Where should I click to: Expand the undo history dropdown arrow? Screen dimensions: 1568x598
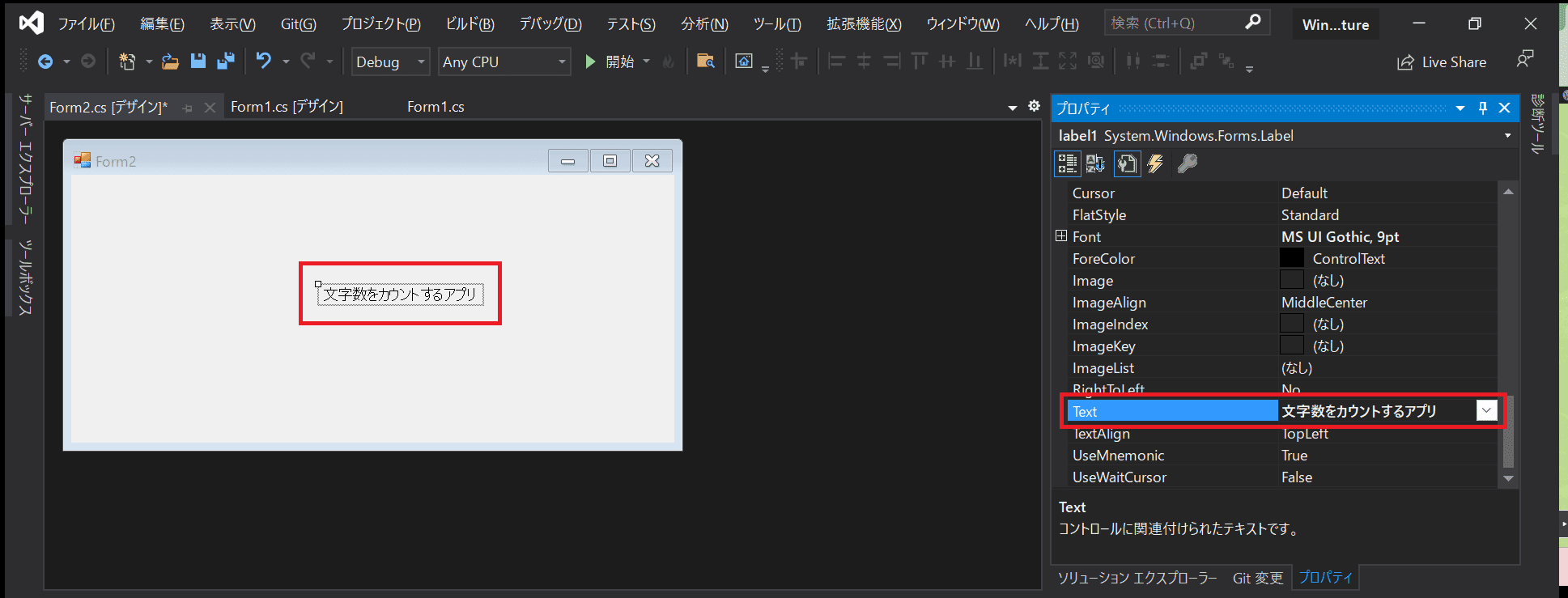286,61
